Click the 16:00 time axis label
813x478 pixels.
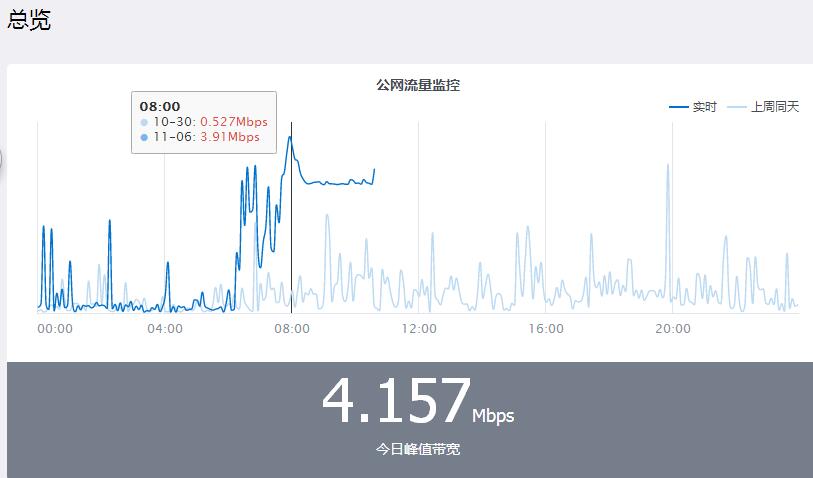[545, 329]
